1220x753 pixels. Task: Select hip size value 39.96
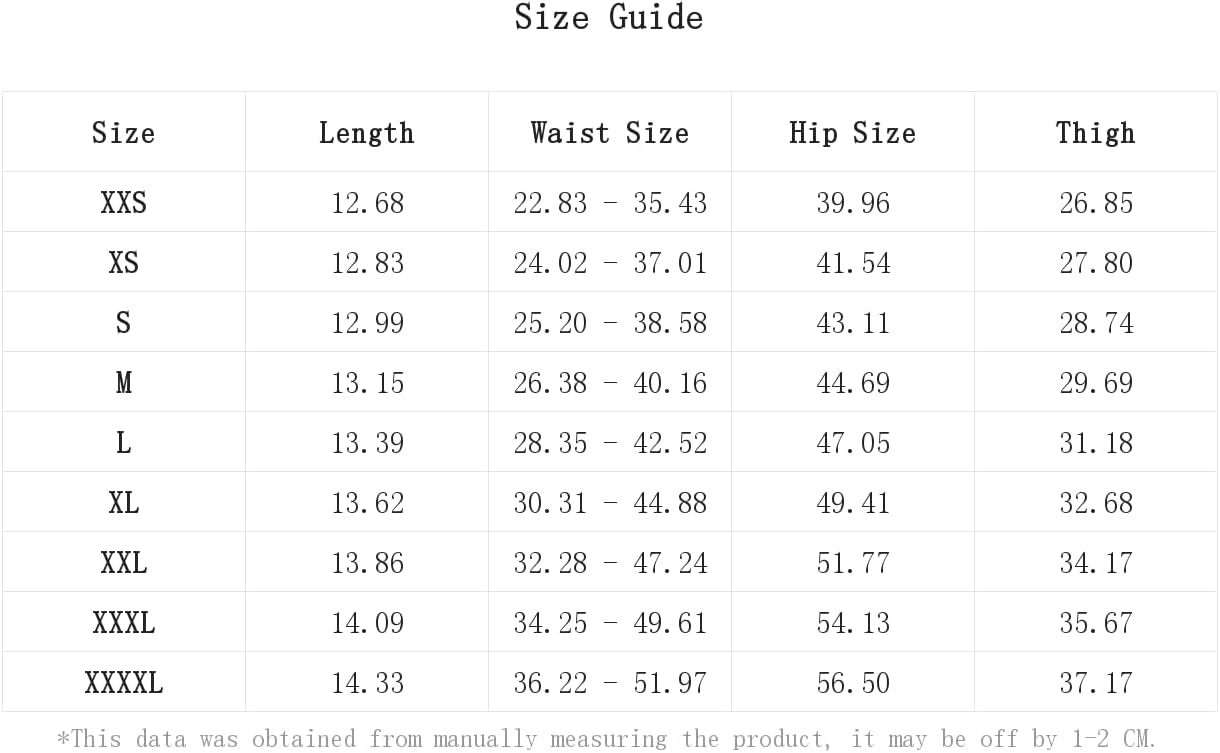click(x=853, y=203)
